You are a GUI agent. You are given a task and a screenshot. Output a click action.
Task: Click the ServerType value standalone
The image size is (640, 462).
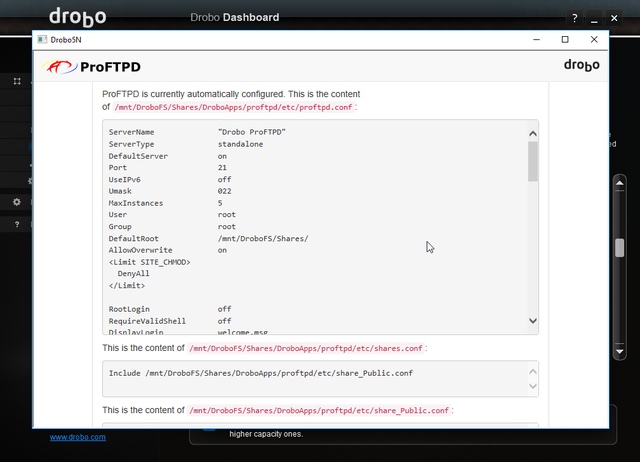[x=240, y=144]
